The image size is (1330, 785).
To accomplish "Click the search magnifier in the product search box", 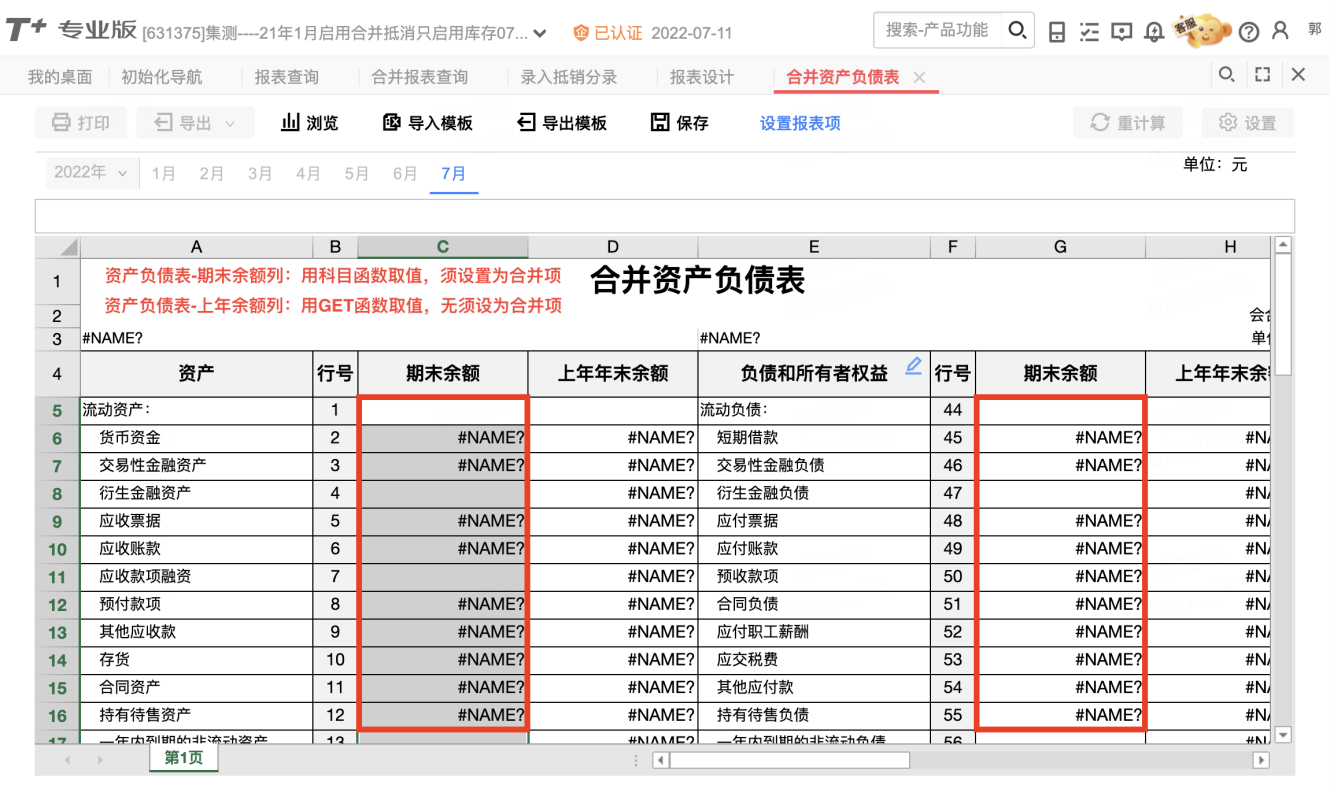I will click(x=1017, y=31).
